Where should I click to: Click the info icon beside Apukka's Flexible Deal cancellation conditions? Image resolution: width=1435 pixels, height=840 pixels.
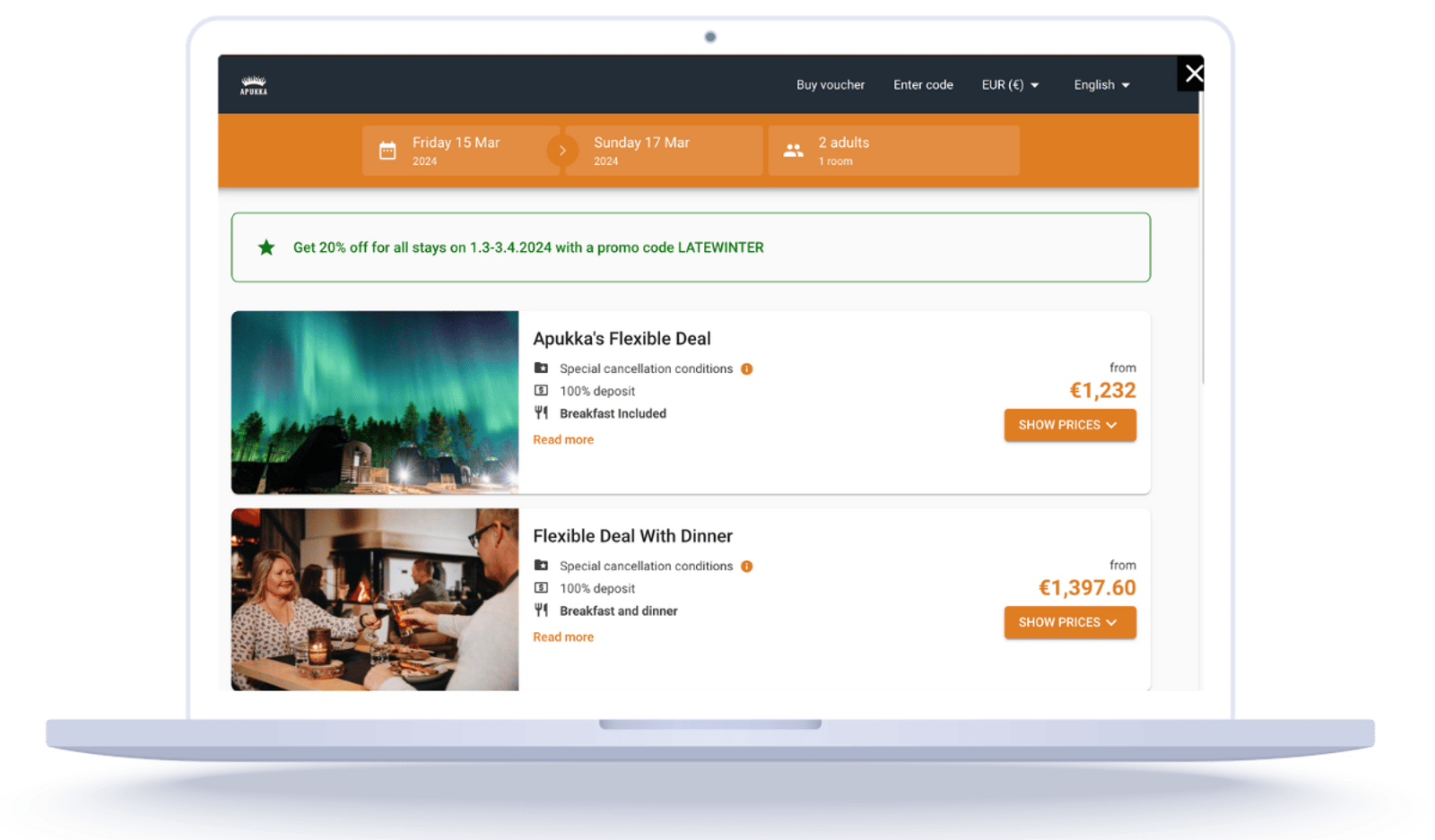pyautogui.click(x=746, y=368)
